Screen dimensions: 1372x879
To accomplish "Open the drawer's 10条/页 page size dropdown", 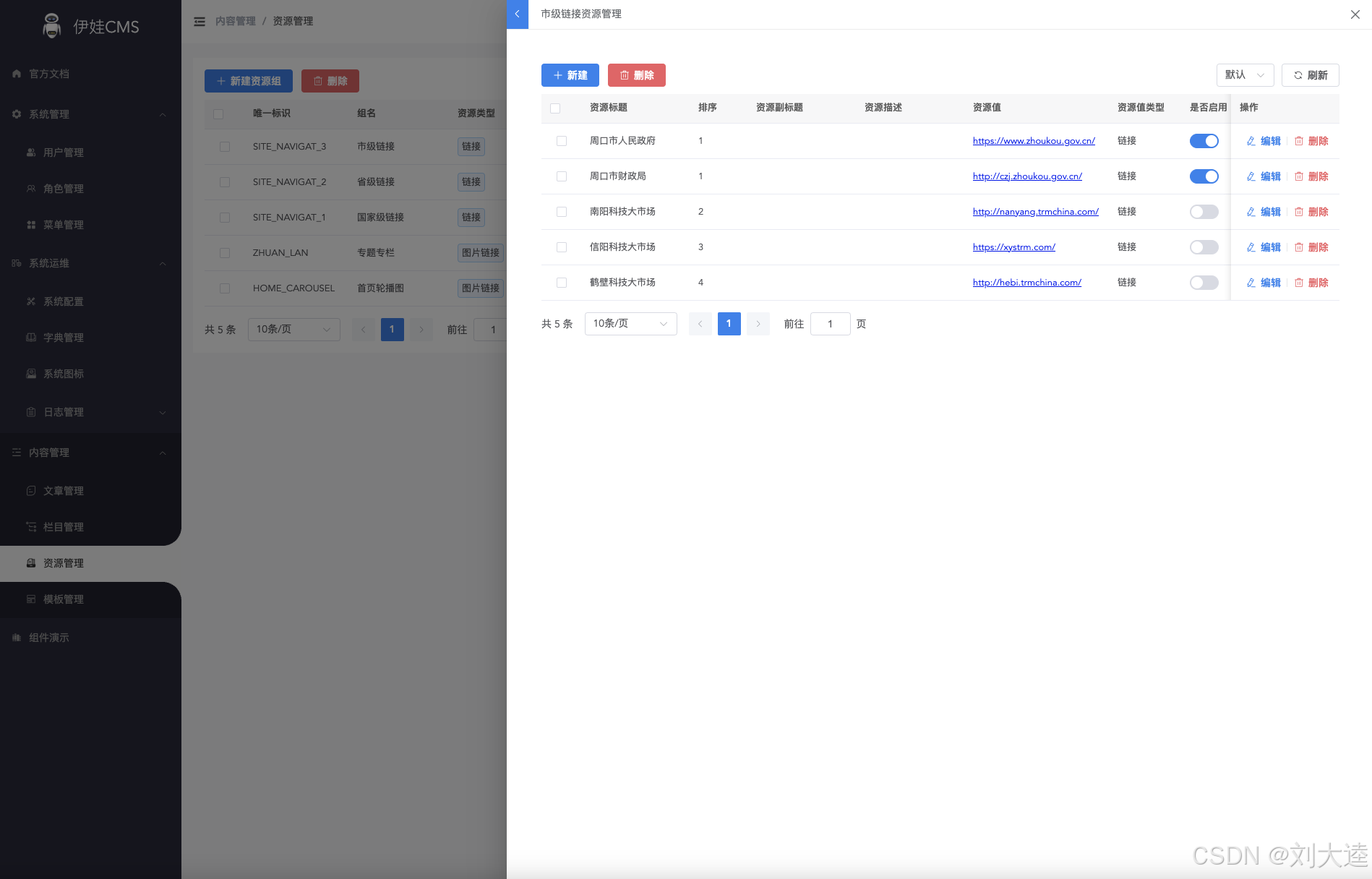I will click(630, 324).
